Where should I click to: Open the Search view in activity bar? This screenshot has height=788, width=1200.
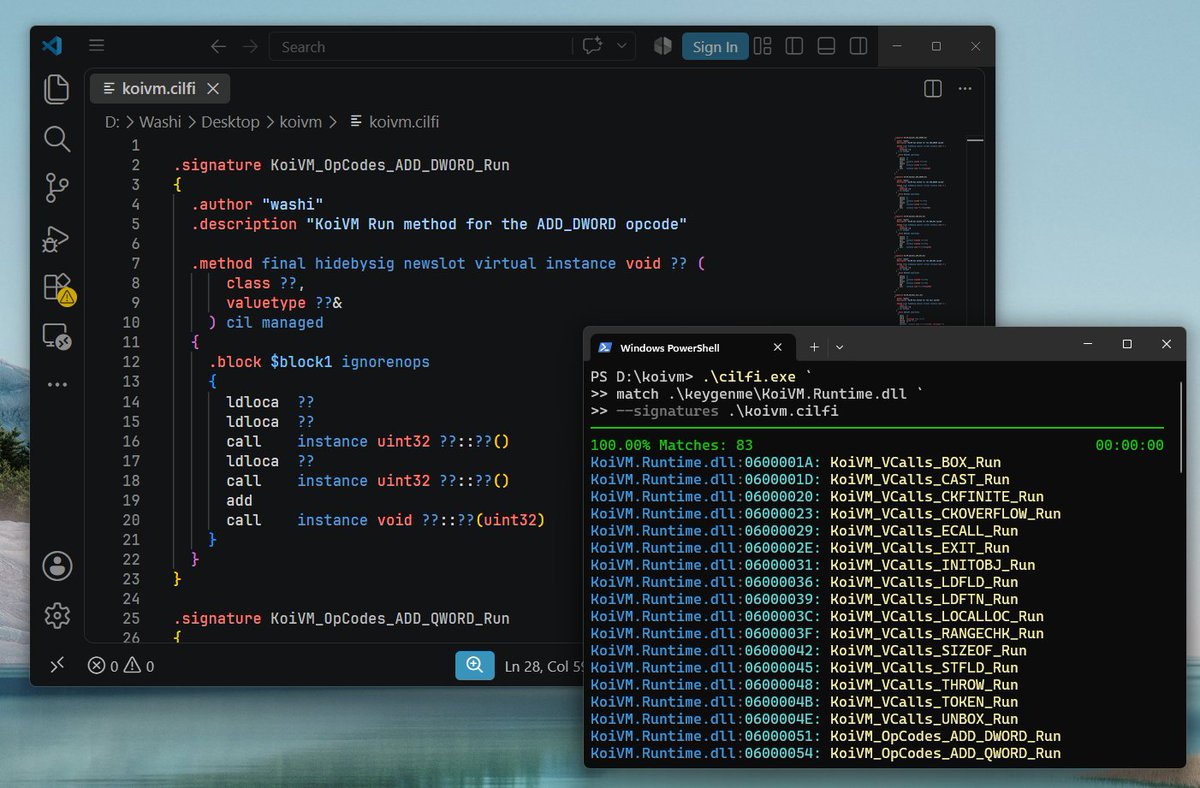(57, 138)
